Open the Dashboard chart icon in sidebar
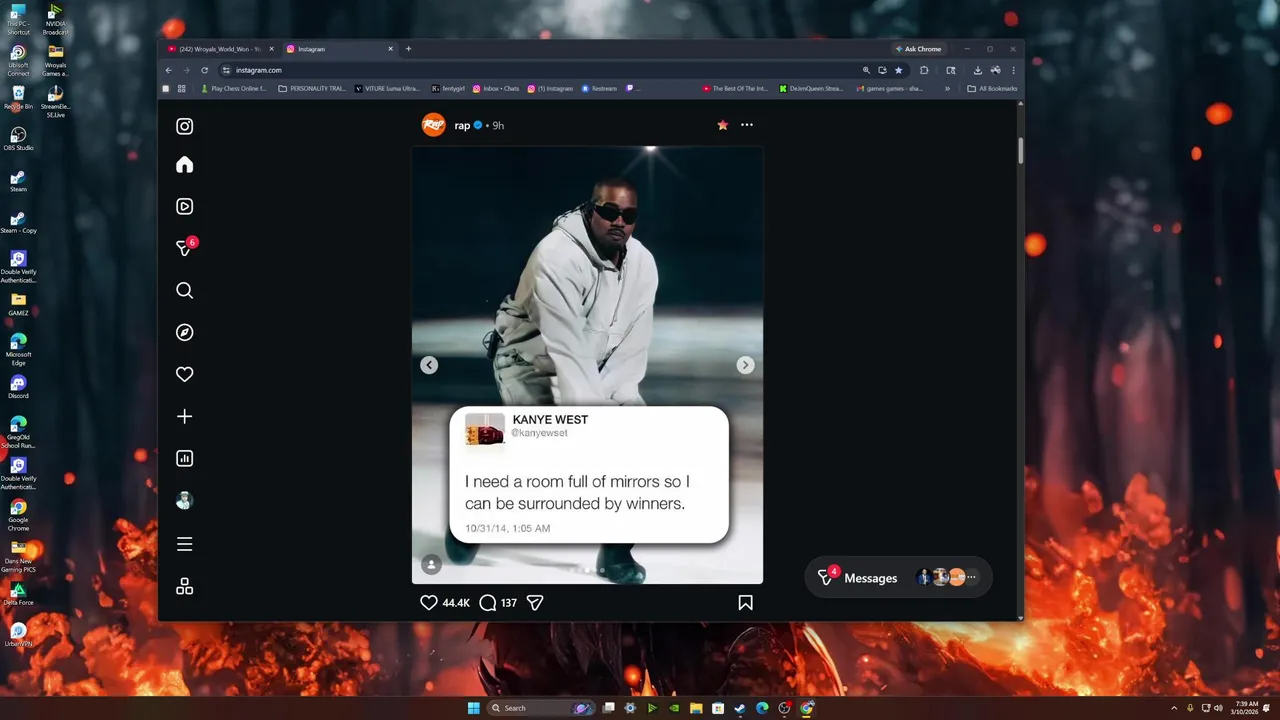 185,458
